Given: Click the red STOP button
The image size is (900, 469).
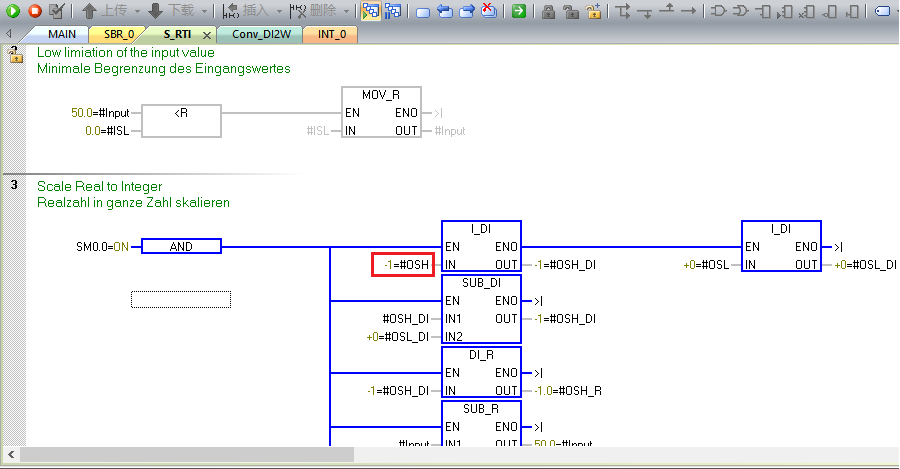Looking at the screenshot, I should 34,11.
